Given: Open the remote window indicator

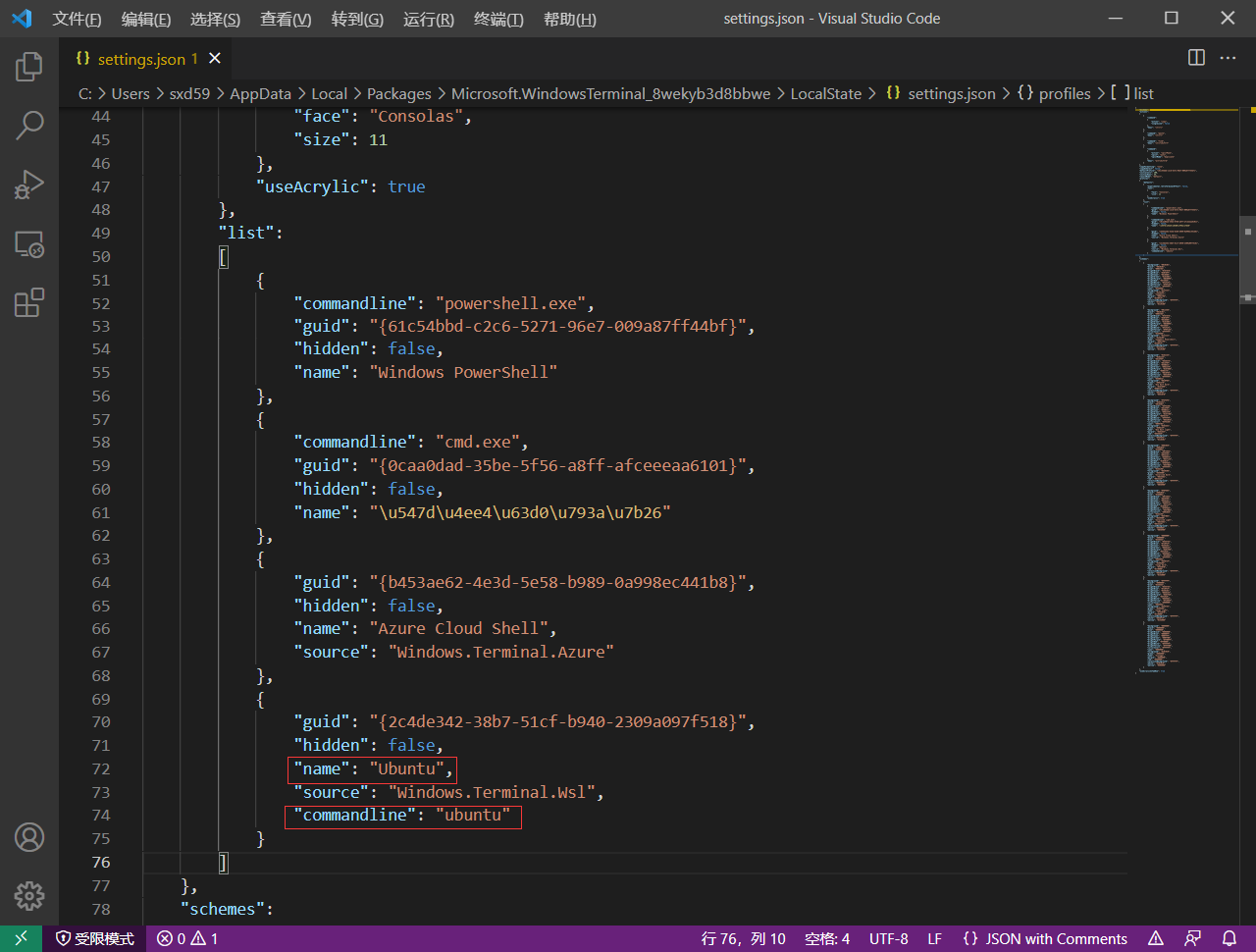Looking at the screenshot, I should [21, 939].
